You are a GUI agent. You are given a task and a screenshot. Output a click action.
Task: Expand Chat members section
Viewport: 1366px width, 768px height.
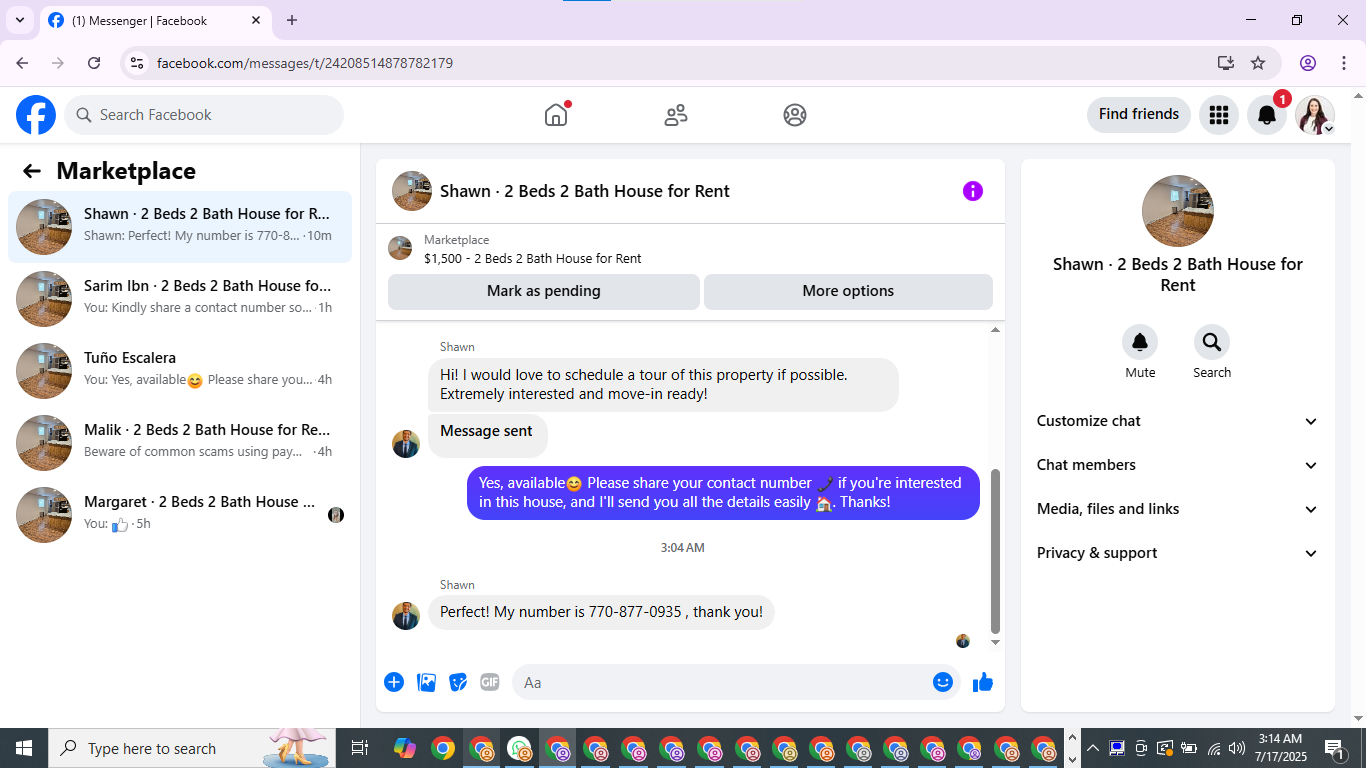click(x=1178, y=465)
